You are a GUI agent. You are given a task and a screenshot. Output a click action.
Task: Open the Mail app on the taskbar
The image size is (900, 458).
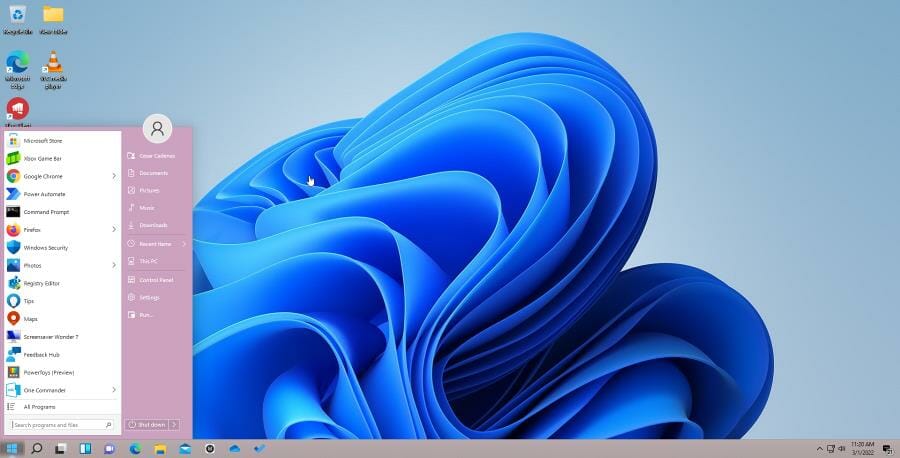[185, 449]
